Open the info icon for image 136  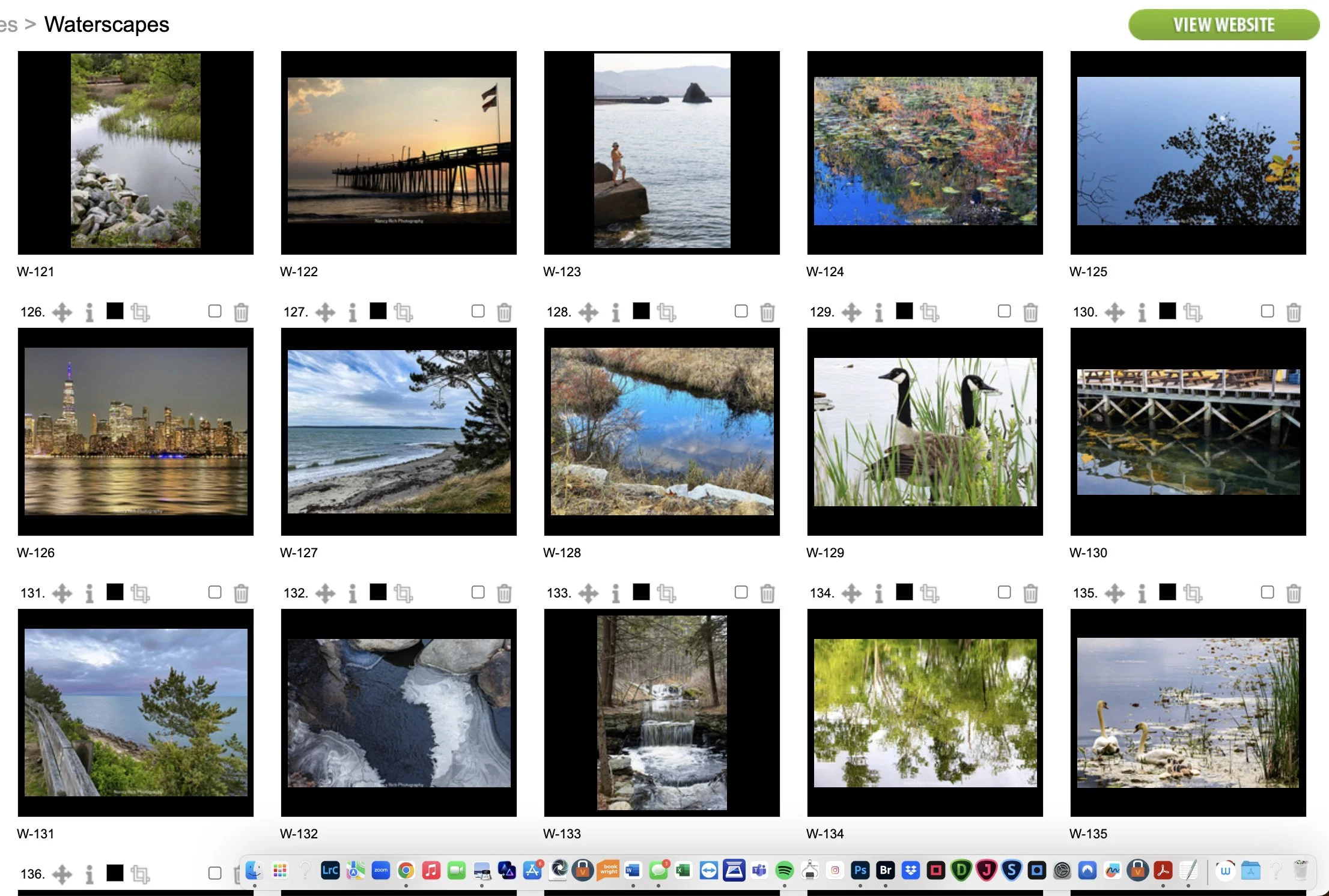(x=90, y=874)
